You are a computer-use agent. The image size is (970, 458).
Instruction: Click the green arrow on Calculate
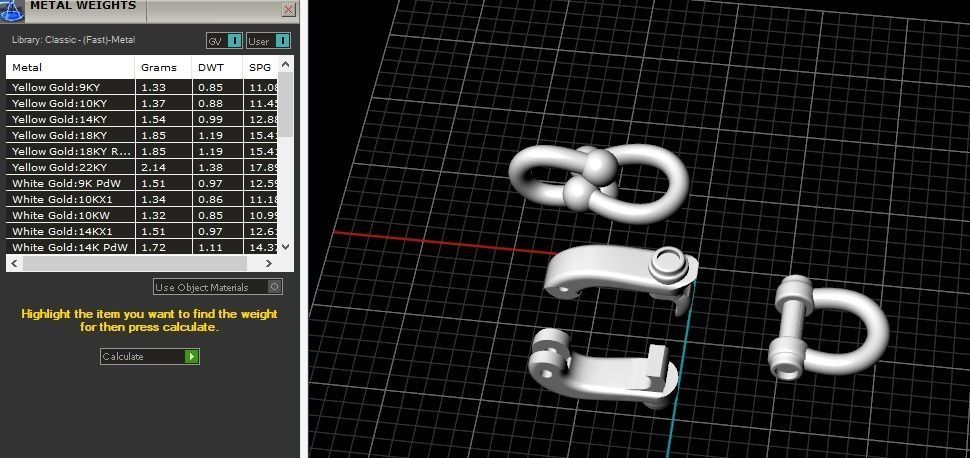pyautogui.click(x=192, y=356)
